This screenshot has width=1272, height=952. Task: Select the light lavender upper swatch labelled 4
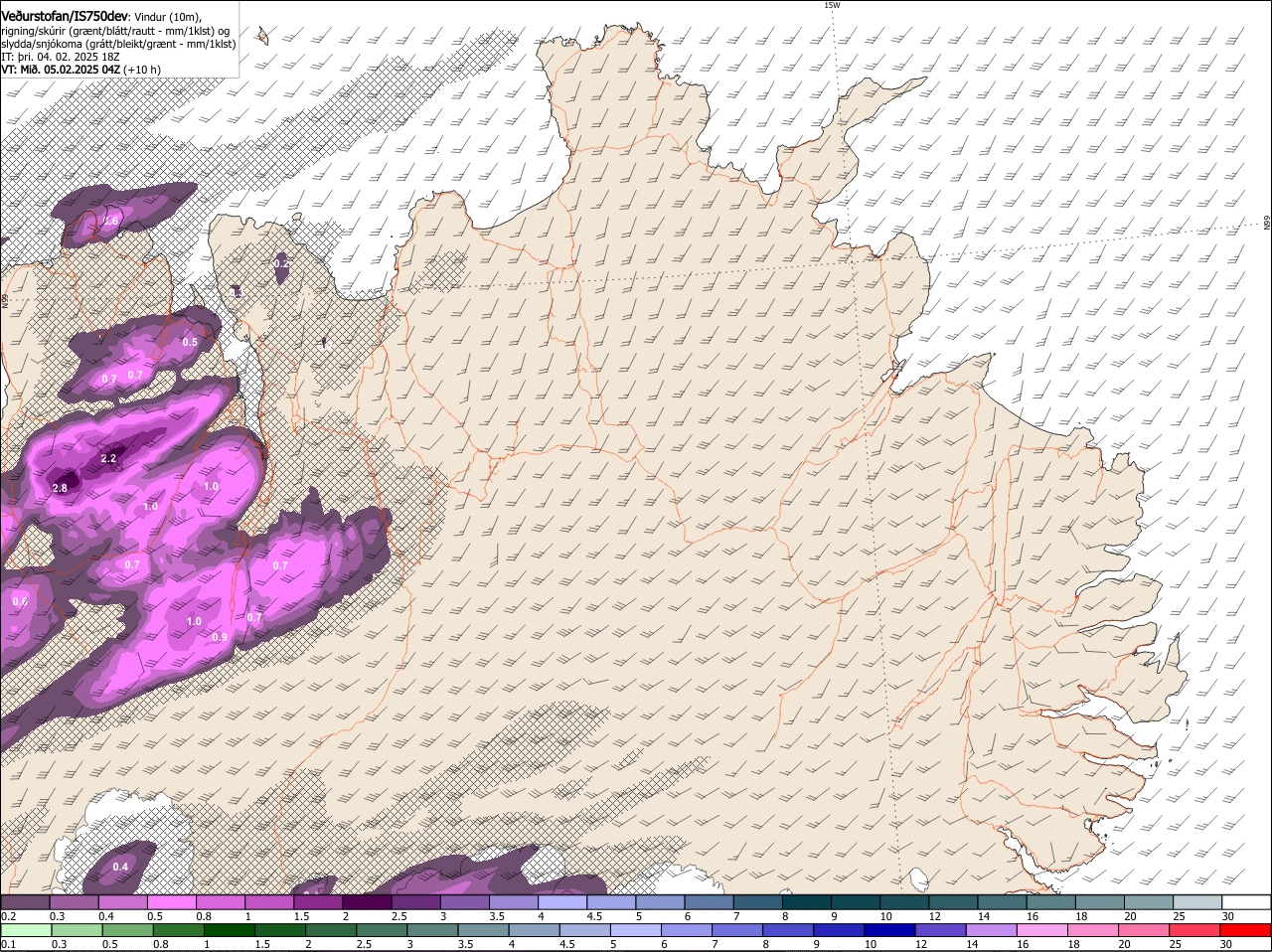[561, 901]
